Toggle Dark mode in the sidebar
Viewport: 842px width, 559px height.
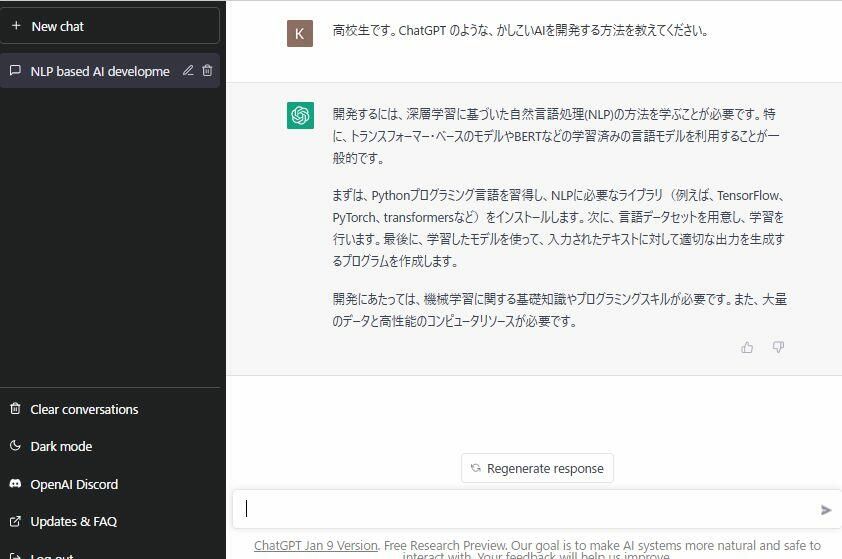[61, 446]
